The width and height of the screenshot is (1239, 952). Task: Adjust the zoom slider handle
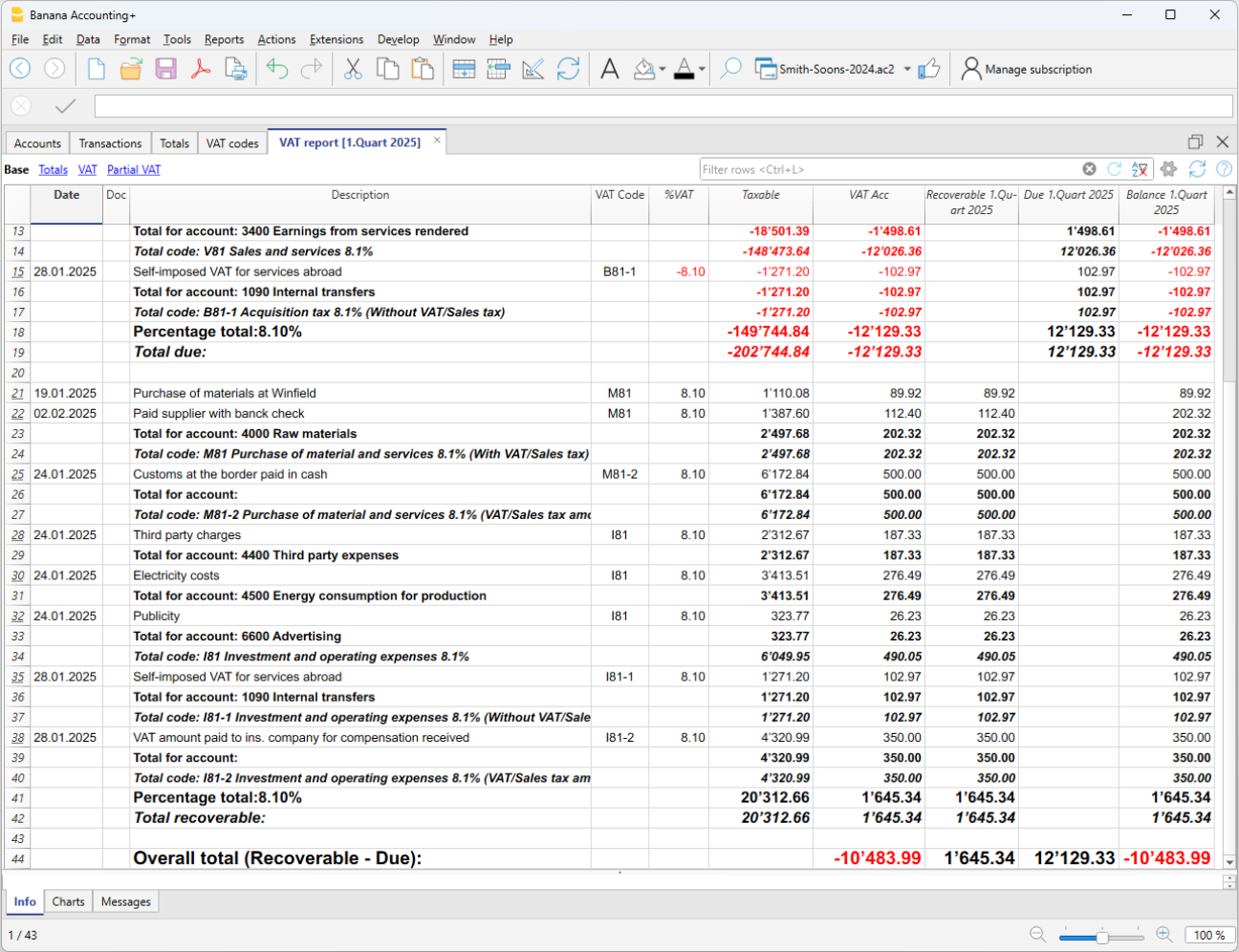pyautogui.click(x=1102, y=937)
